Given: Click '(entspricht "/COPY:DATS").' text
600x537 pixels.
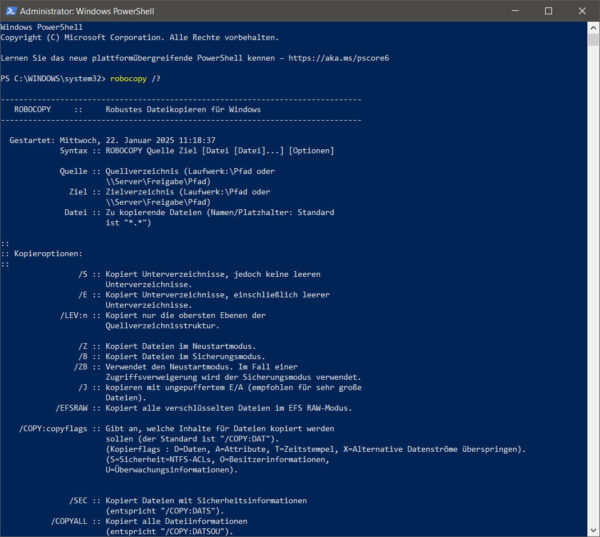Looking at the screenshot, I should point(165,511).
